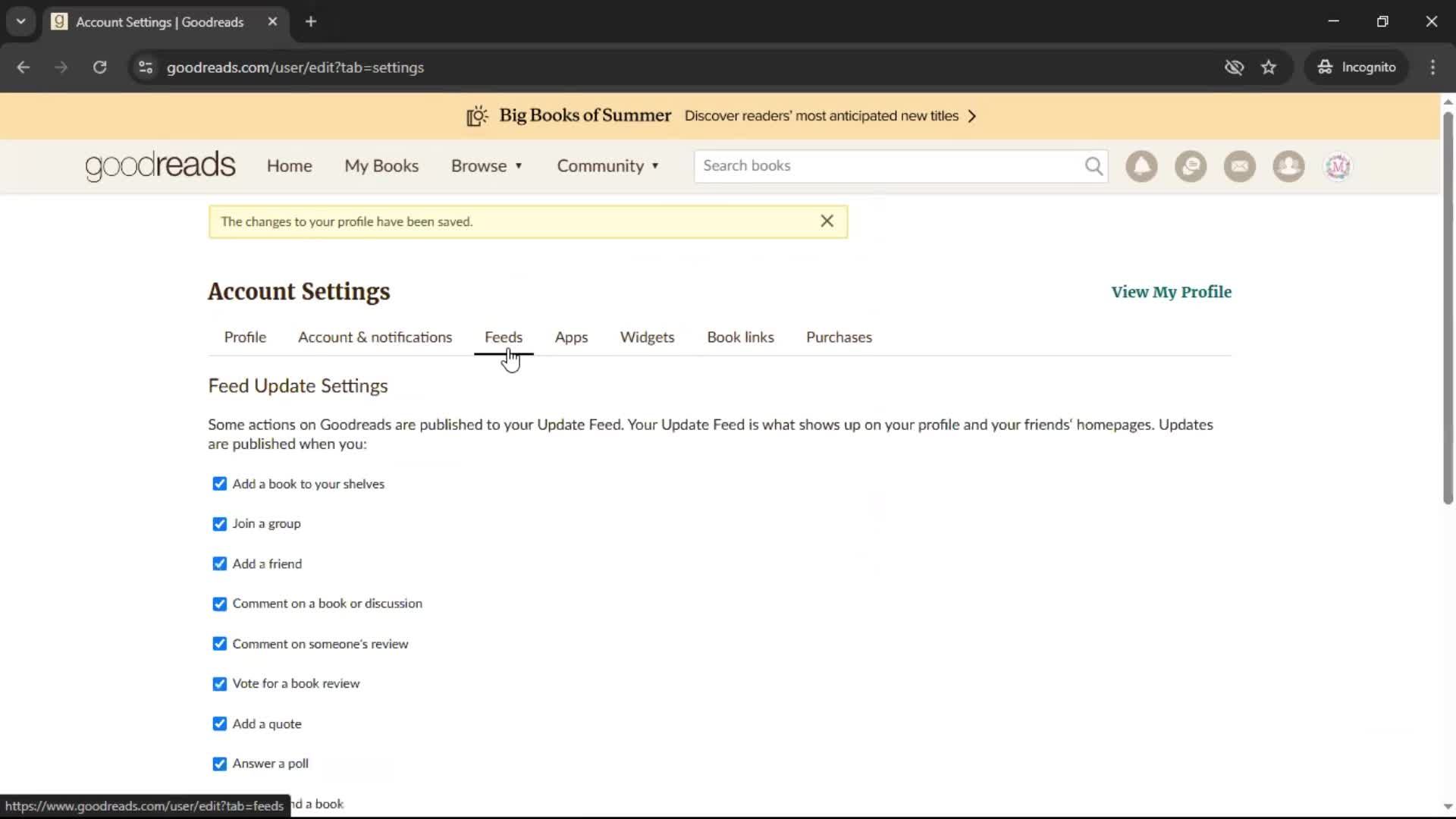The image size is (1456, 819).
Task: Click the page vertical scrollbar thumb
Action: 1448,307
